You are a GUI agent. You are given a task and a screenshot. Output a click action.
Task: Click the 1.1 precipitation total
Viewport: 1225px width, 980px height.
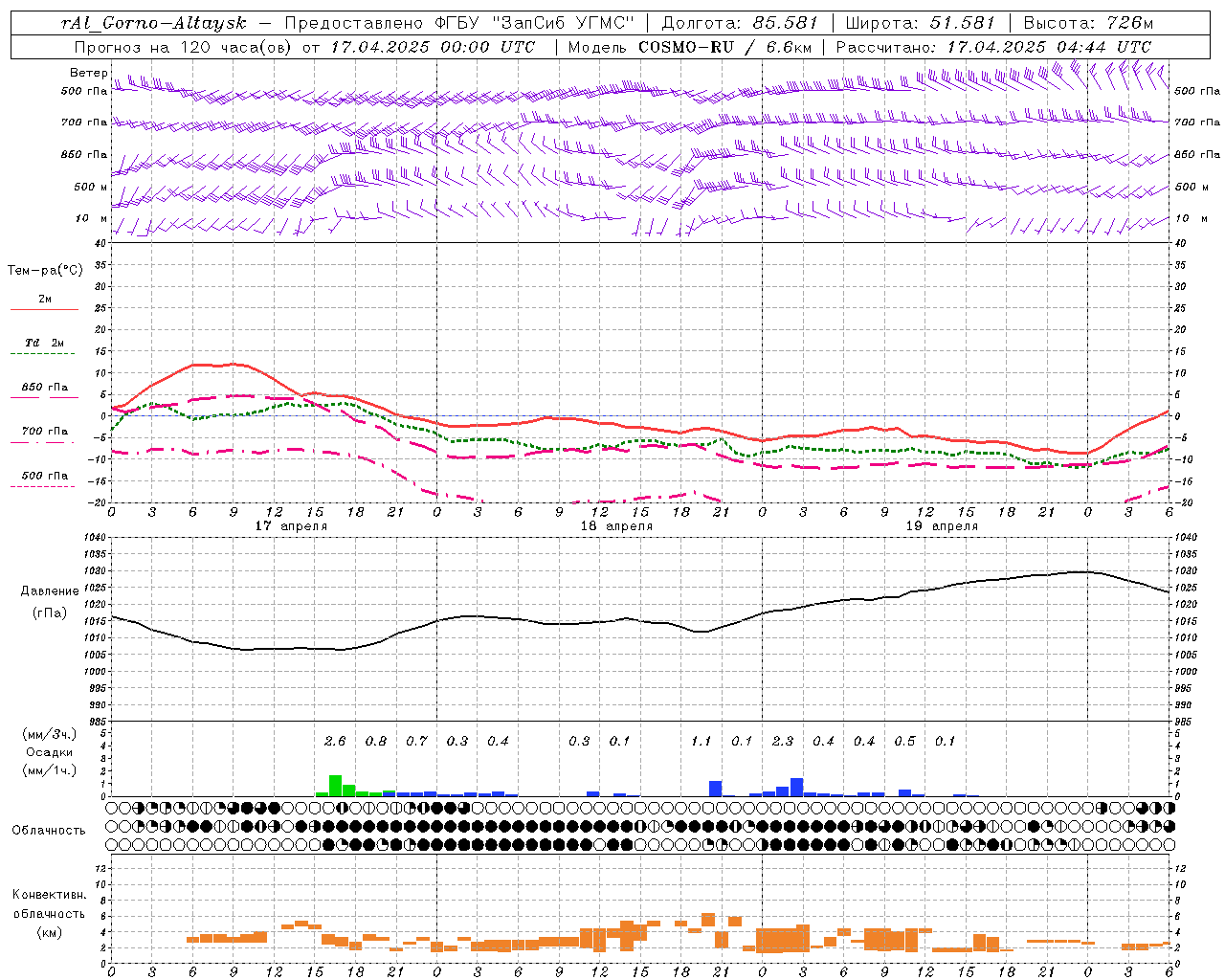(702, 741)
